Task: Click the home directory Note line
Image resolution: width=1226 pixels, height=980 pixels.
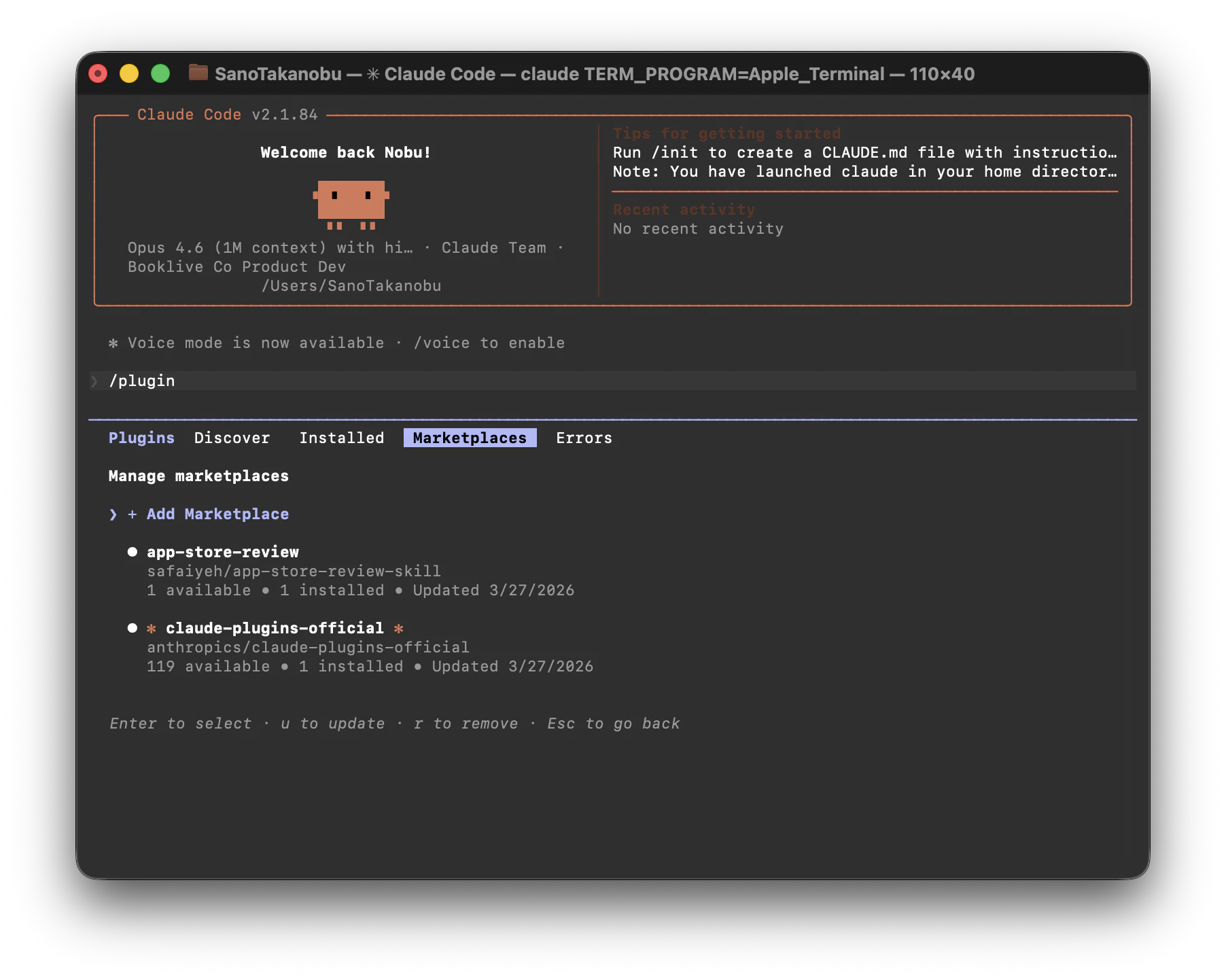Action: (x=864, y=171)
